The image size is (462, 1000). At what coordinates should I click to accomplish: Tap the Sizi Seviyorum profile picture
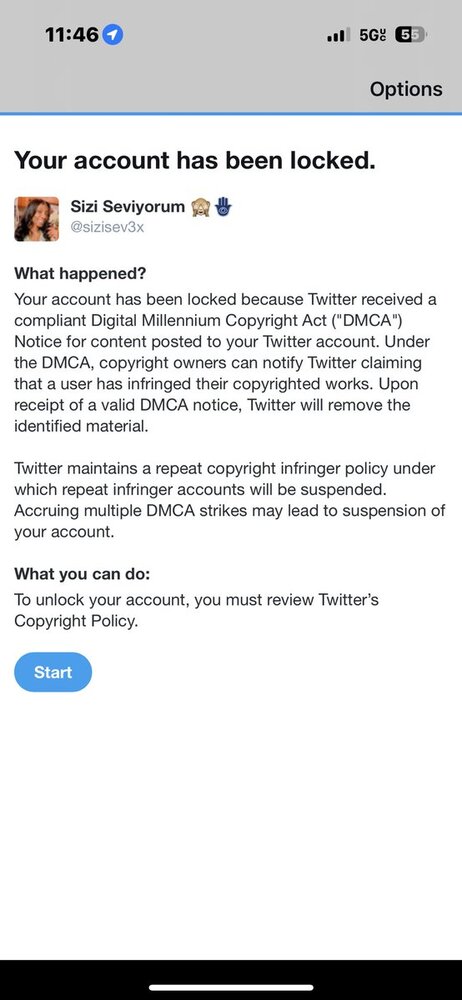pos(36,219)
